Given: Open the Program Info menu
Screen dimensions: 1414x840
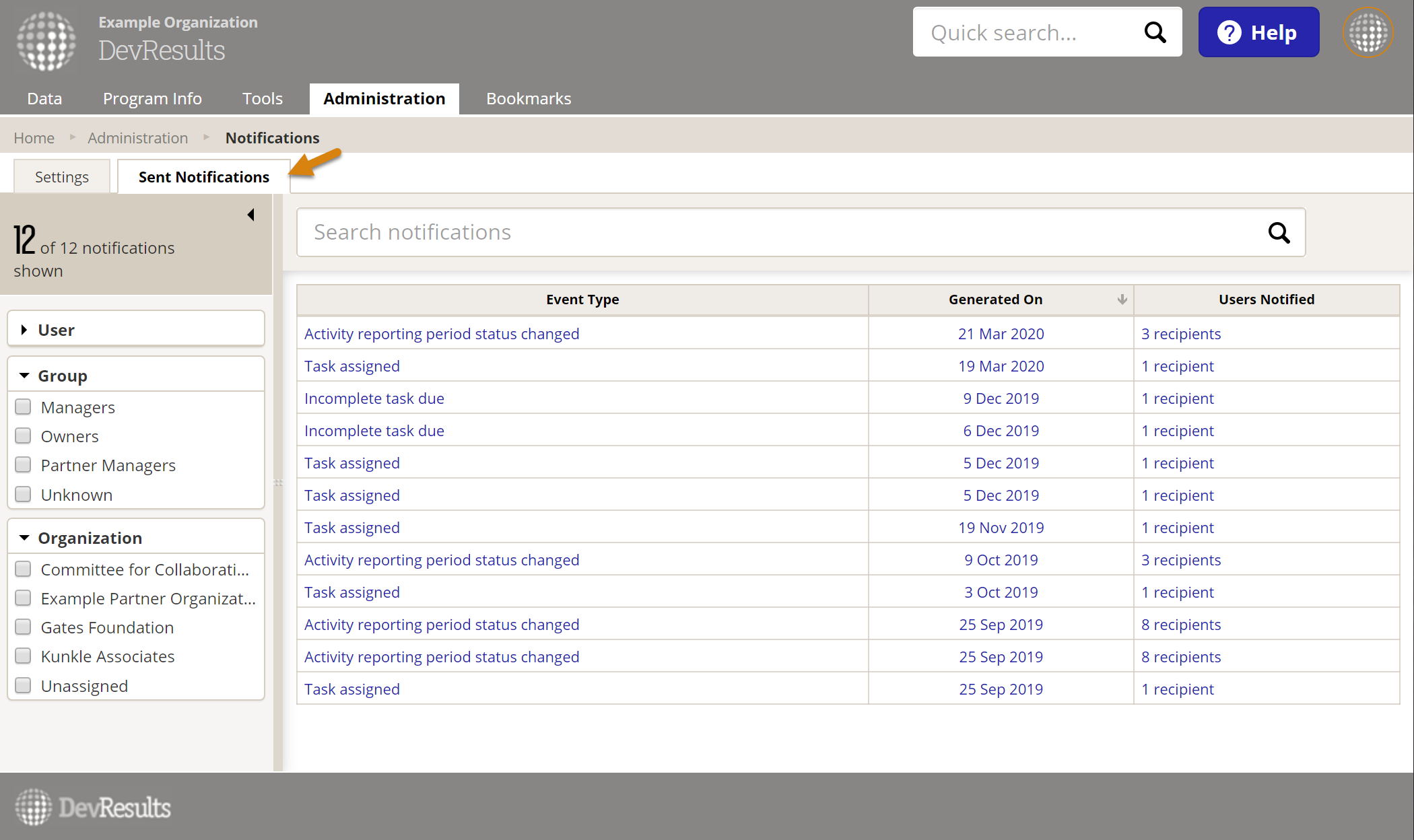Looking at the screenshot, I should (x=152, y=99).
